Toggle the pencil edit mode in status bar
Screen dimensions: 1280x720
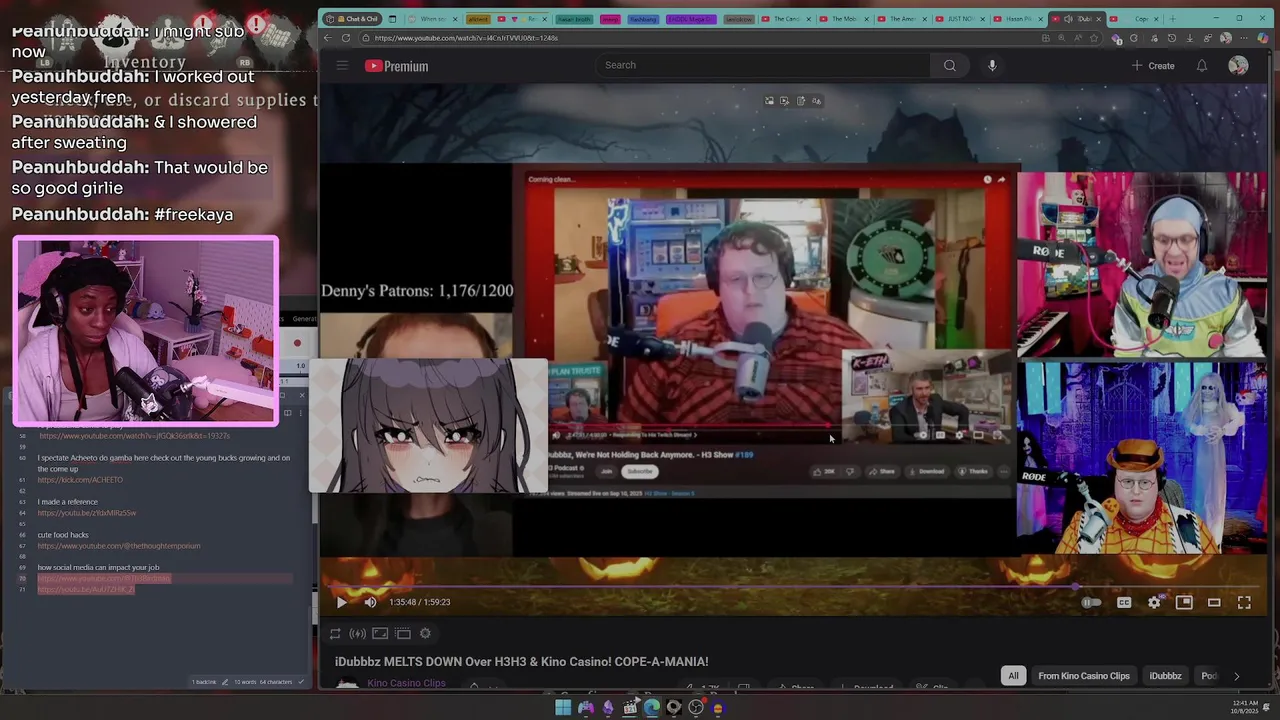tap(225, 682)
